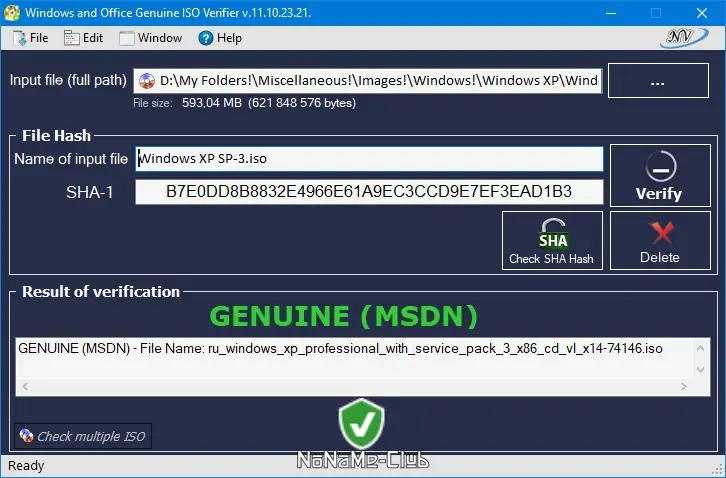Viewport: 726px width, 478px height.
Task: Click the app icon in title bar
Action: coord(12,13)
